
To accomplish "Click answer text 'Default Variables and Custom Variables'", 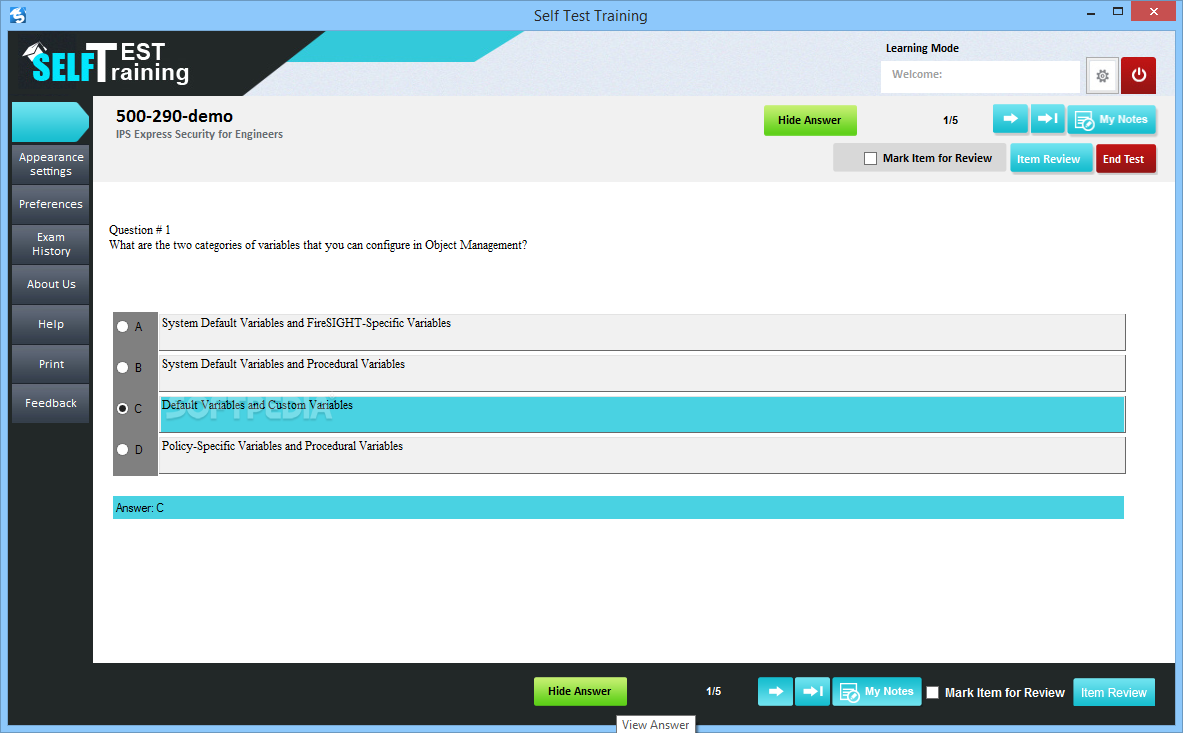I will pyautogui.click(x=257, y=405).
